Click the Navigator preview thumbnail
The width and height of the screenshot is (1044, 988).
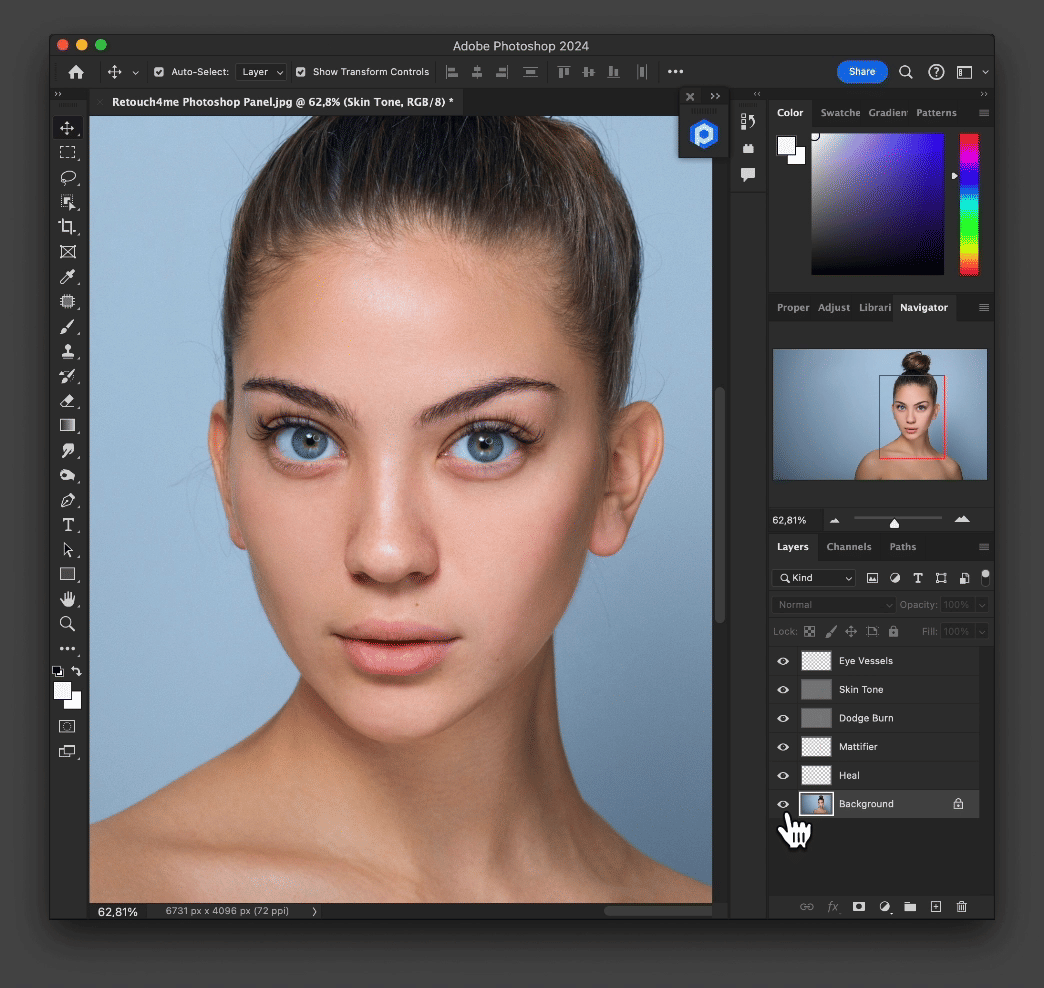coord(879,414)
